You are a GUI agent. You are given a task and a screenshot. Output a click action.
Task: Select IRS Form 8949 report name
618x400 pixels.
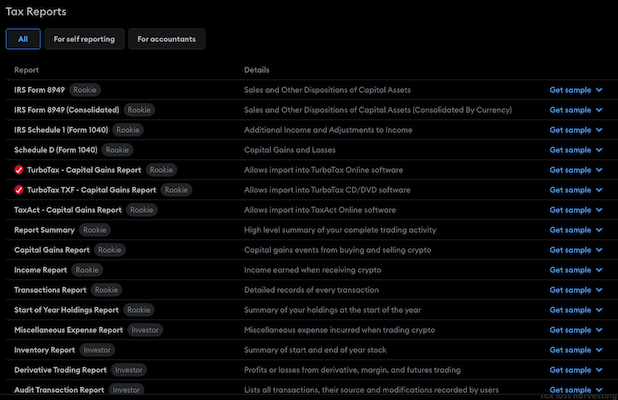[x=39, y=90]
